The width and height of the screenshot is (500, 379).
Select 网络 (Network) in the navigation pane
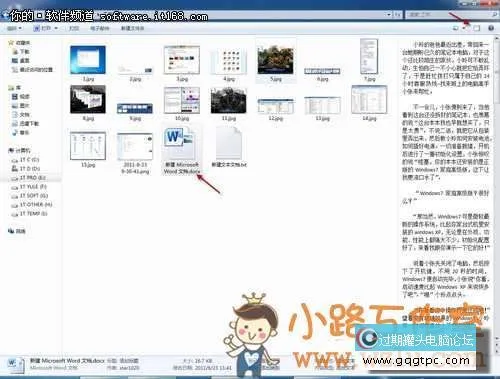coord(17,231)
